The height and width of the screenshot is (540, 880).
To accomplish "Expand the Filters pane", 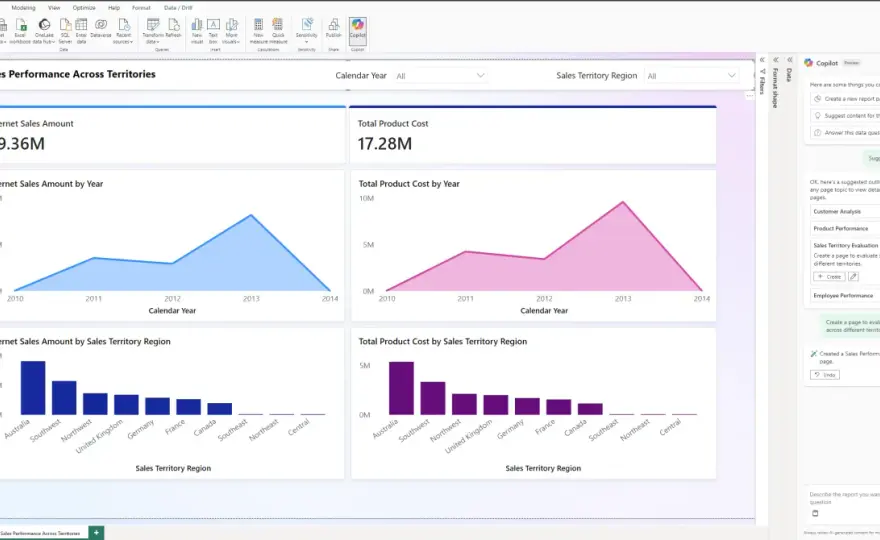I will [762, 60].
